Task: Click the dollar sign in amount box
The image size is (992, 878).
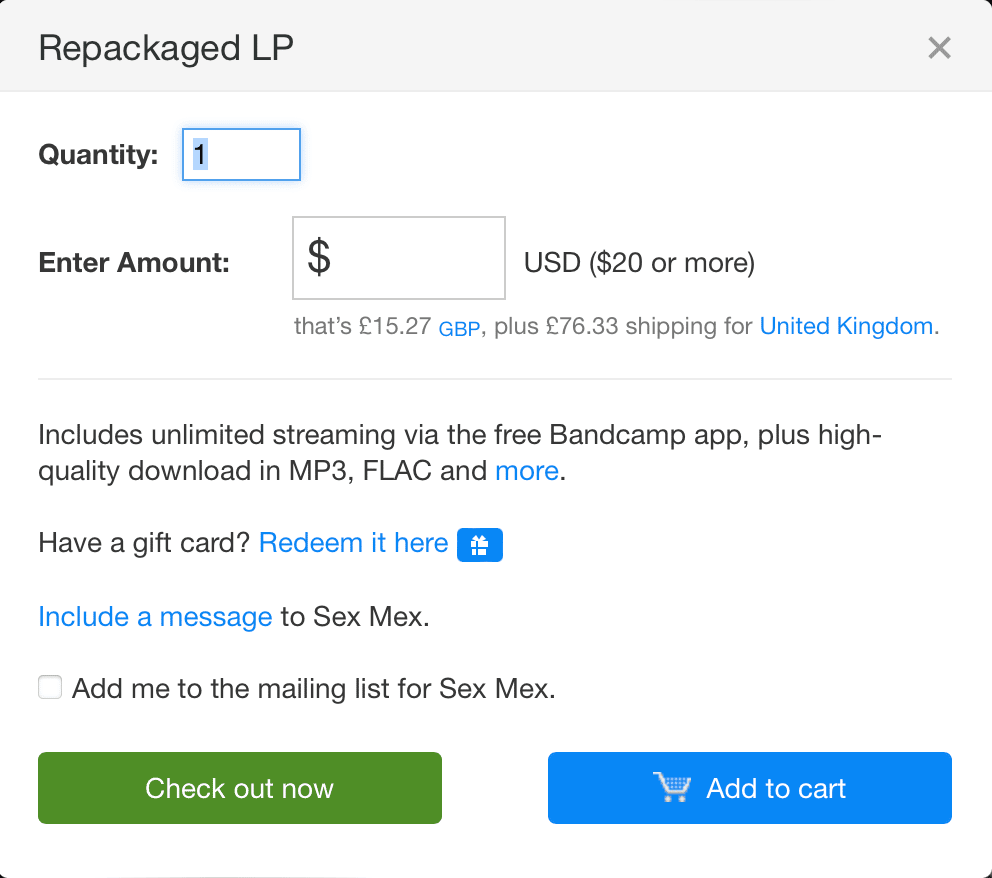Action: point(319,257)
